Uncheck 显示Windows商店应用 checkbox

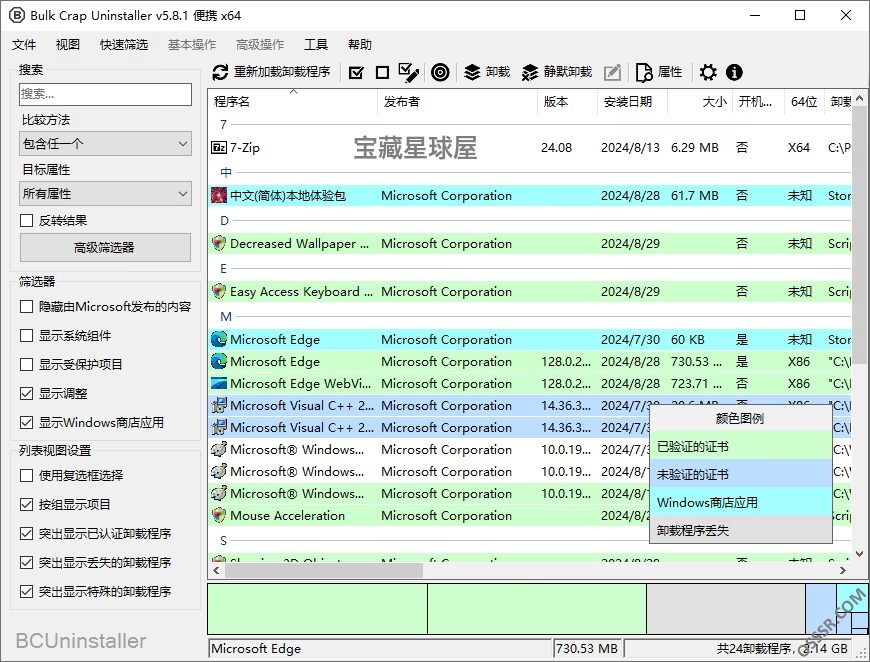(27, 422)
